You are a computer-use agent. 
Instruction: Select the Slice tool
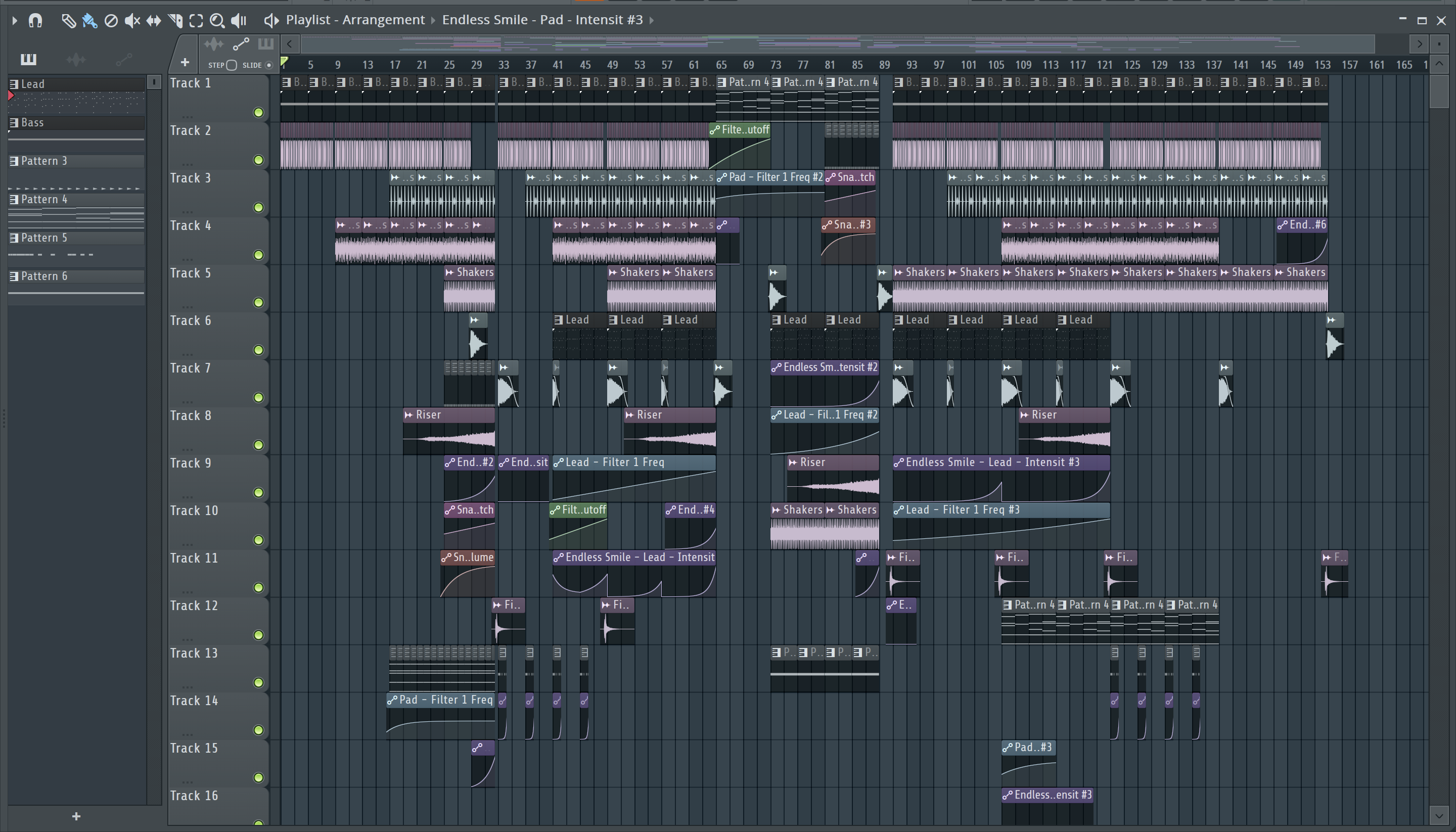(x=175, y=21)
